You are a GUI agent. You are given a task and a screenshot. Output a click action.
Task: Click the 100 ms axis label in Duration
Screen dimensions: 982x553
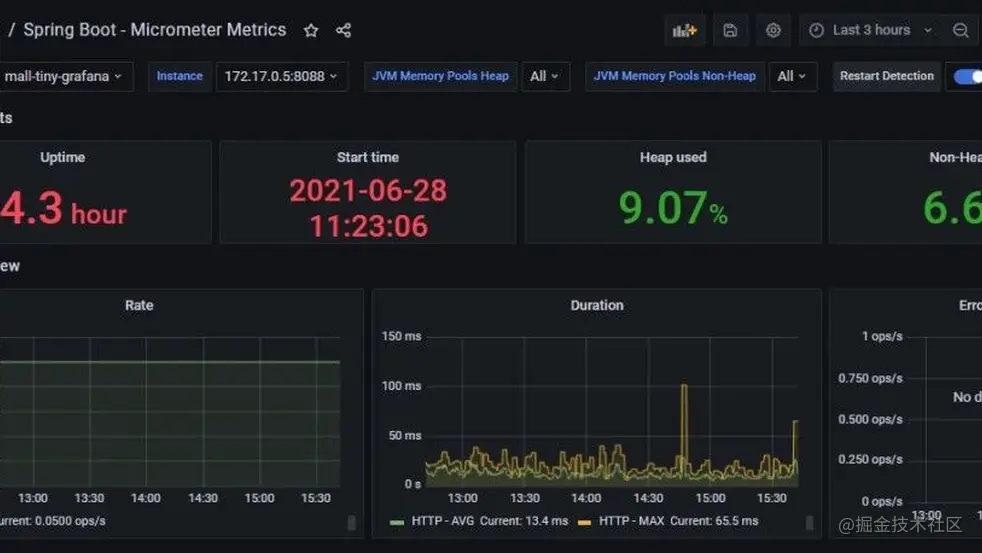(x=401, y=386)
